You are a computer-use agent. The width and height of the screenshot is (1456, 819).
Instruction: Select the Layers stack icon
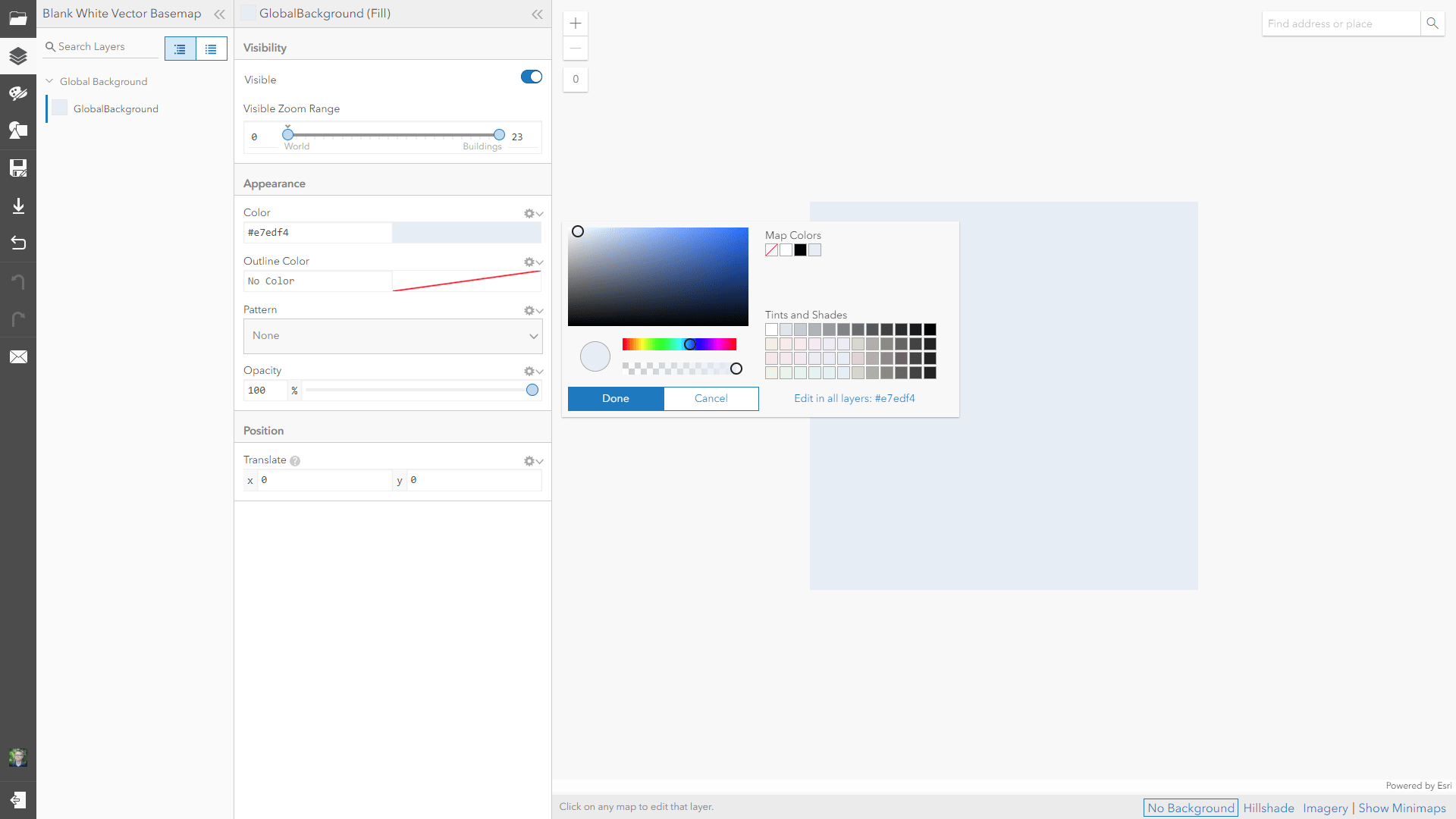point(18,56)
